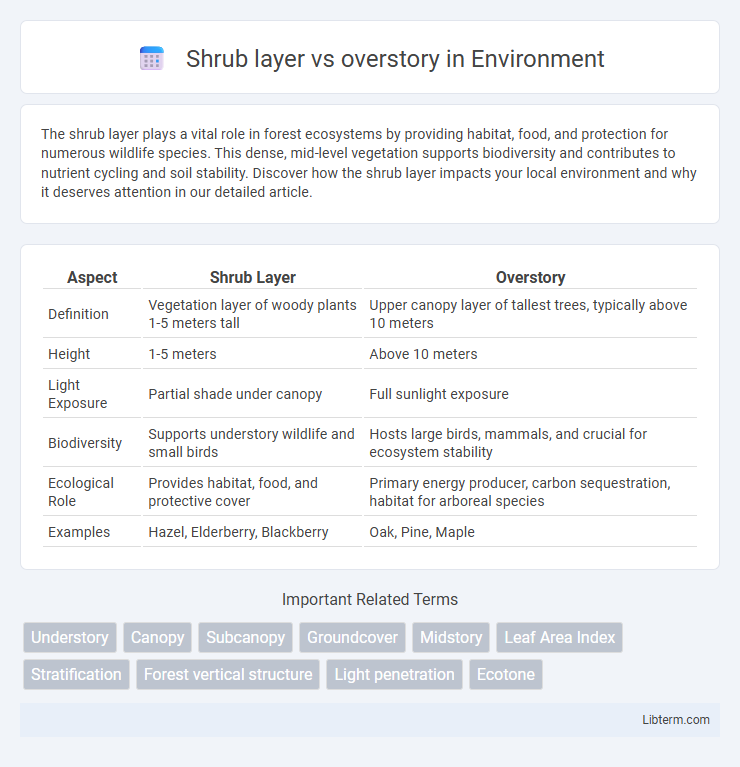Click the Libterm.com footer link
Viewport: 740px width, 767px height.
(675, 720)
